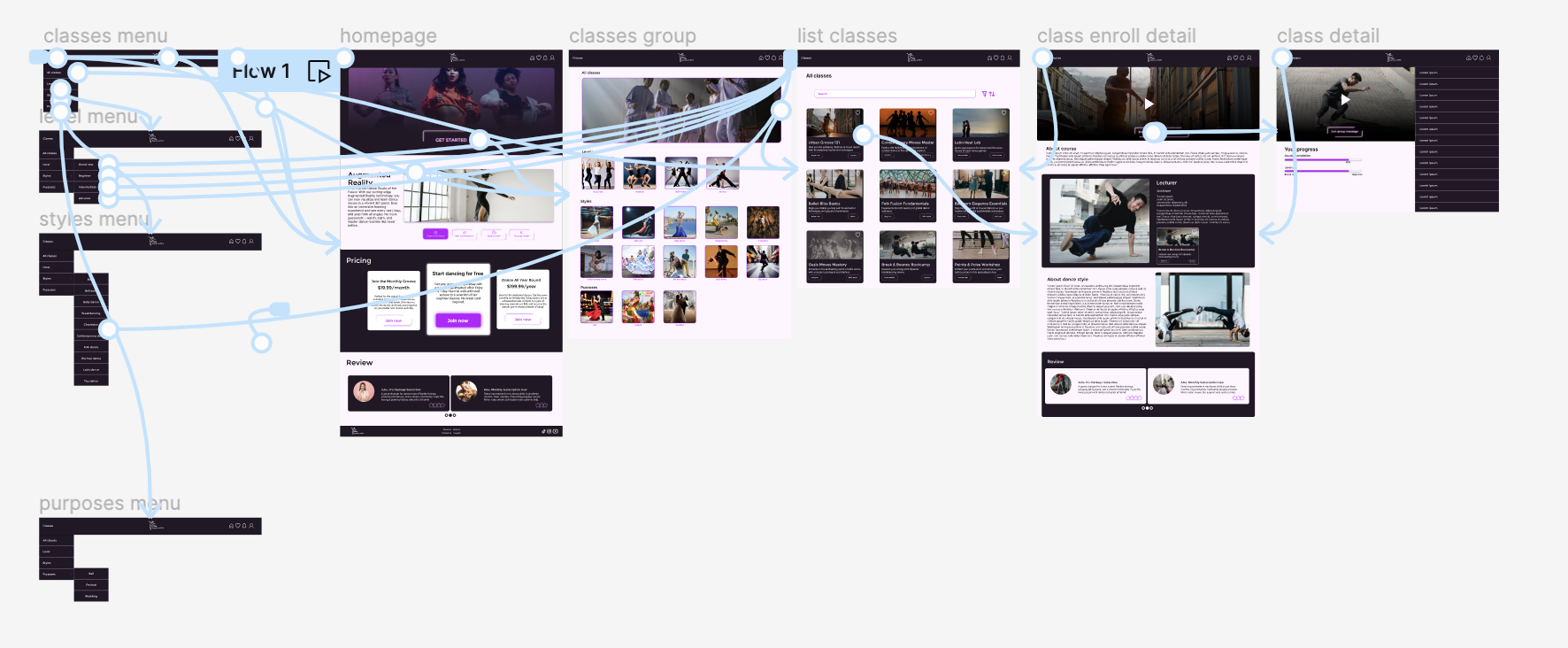Open Break & Bounce Bootcamp class card
1568x648 pixels.
[908, 257]
